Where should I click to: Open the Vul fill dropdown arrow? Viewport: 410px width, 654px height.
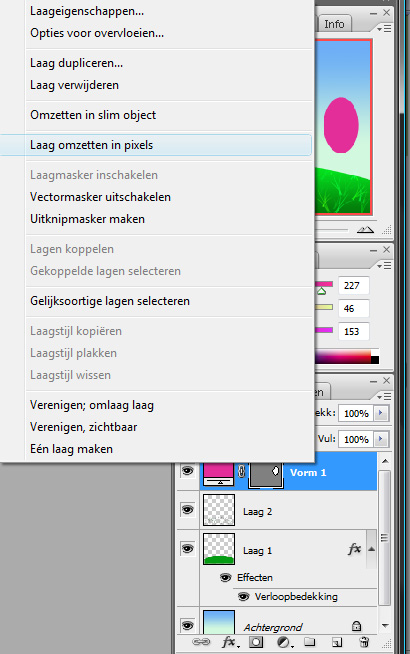[x=380, y=439]
